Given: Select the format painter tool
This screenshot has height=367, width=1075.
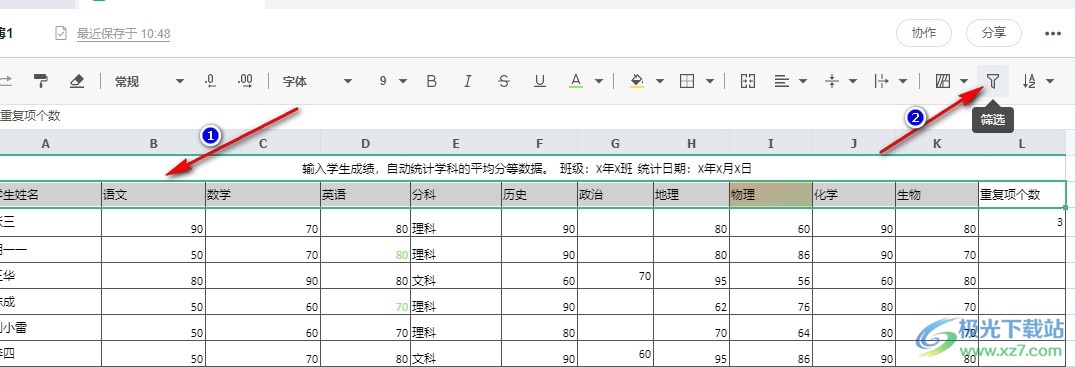Looking at the screenshot, I should pos(41,82).
